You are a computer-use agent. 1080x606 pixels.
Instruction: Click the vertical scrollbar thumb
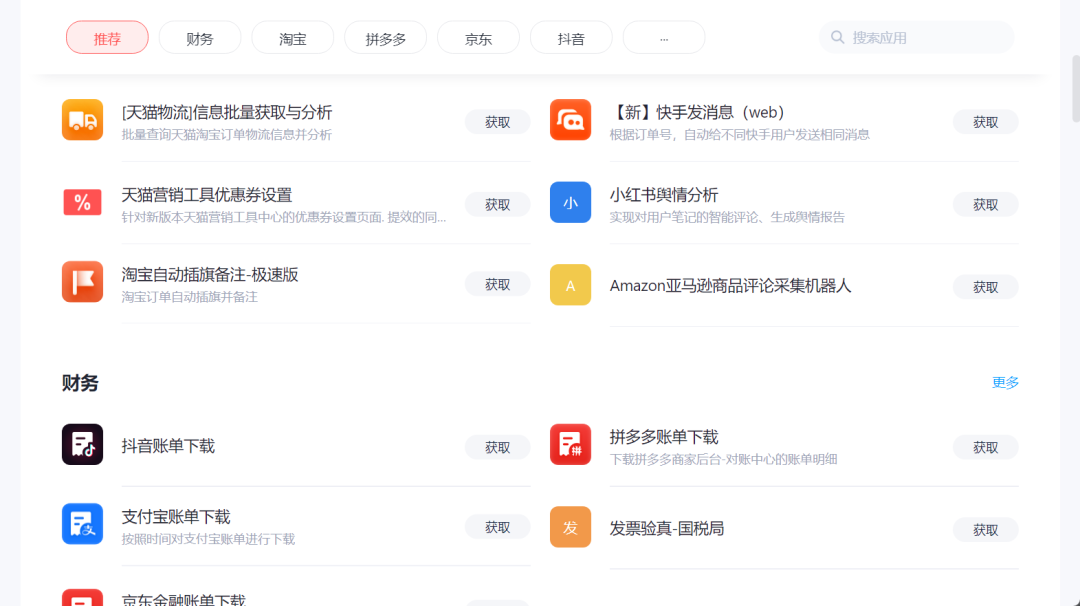pyautogui.click(x=1076, y=89)
